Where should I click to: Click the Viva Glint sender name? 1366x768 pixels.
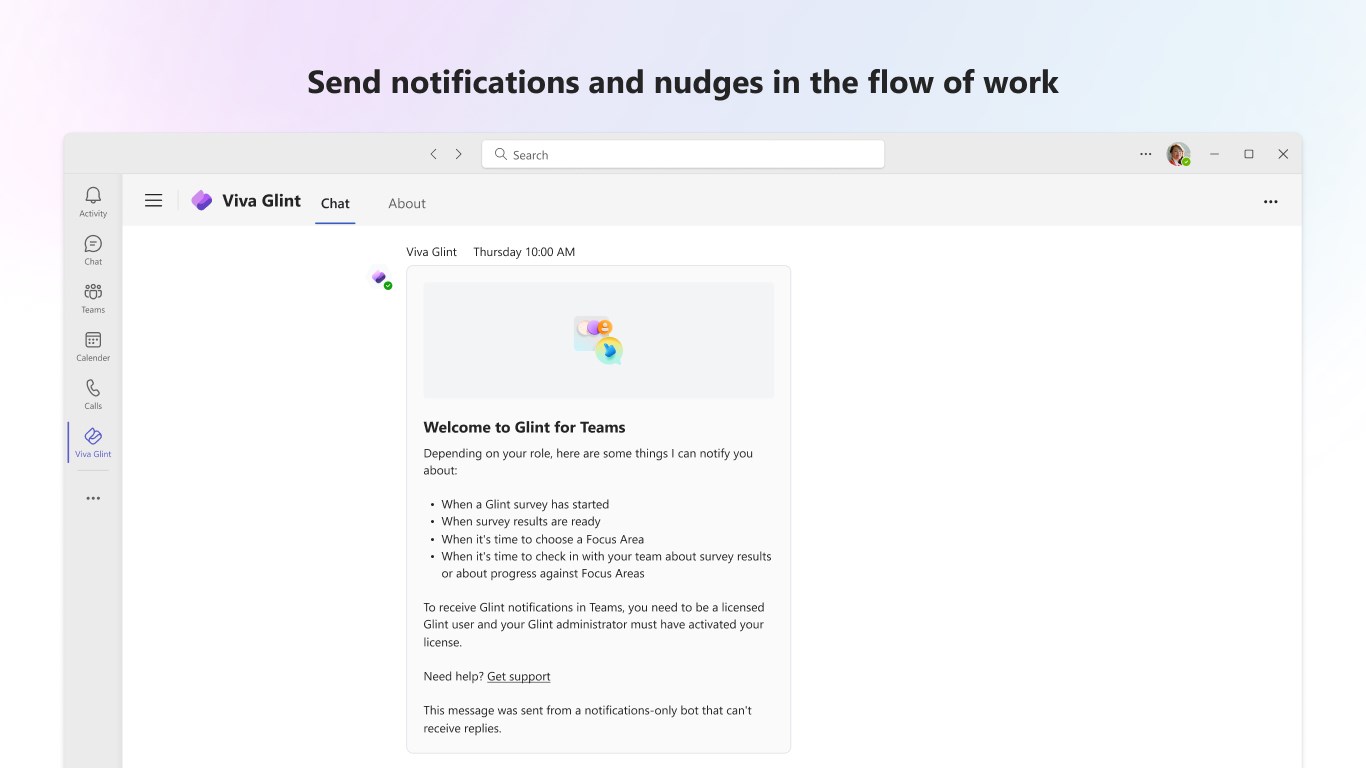click(431, 252)
